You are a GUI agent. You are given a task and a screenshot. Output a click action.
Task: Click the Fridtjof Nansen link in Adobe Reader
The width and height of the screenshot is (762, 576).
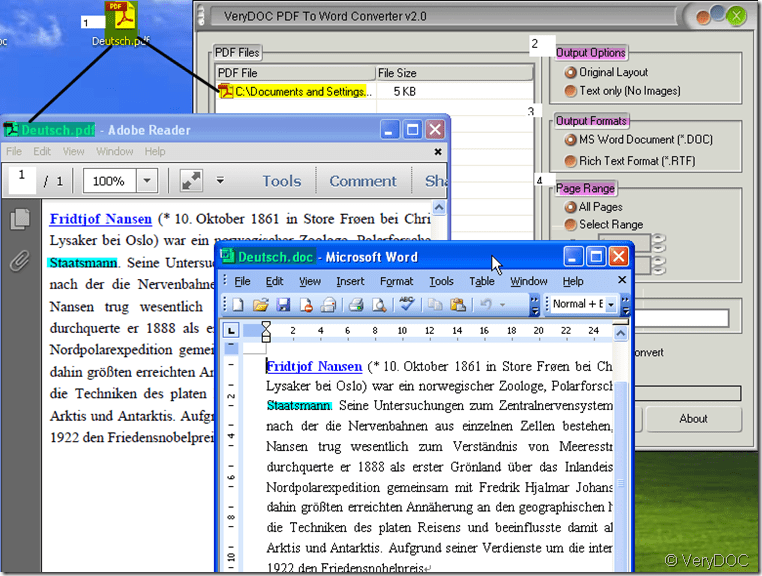[x=101, y=219]
